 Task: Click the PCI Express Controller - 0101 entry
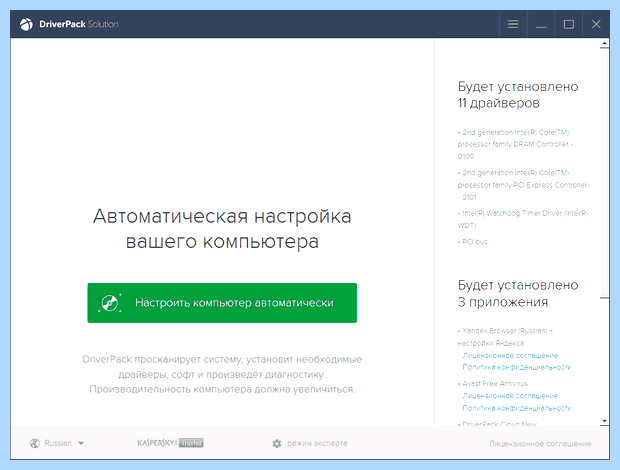pos(522,185)
